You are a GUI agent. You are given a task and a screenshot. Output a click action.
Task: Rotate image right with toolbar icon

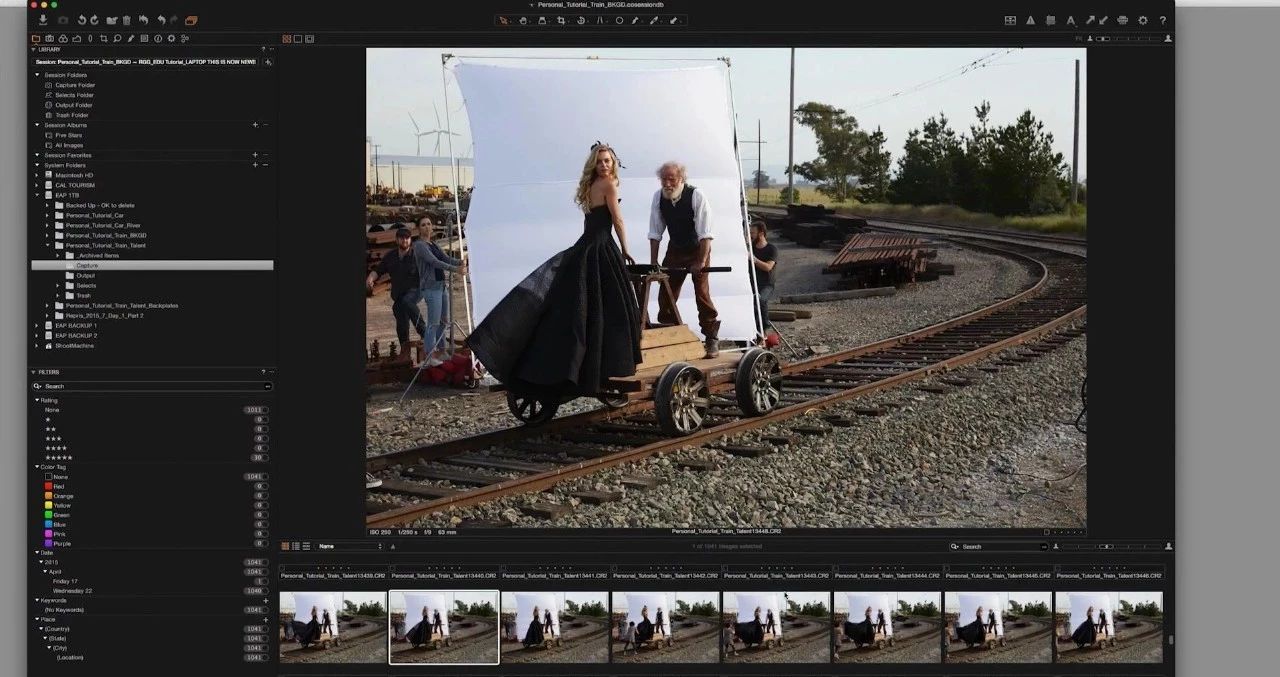point(95,20)
